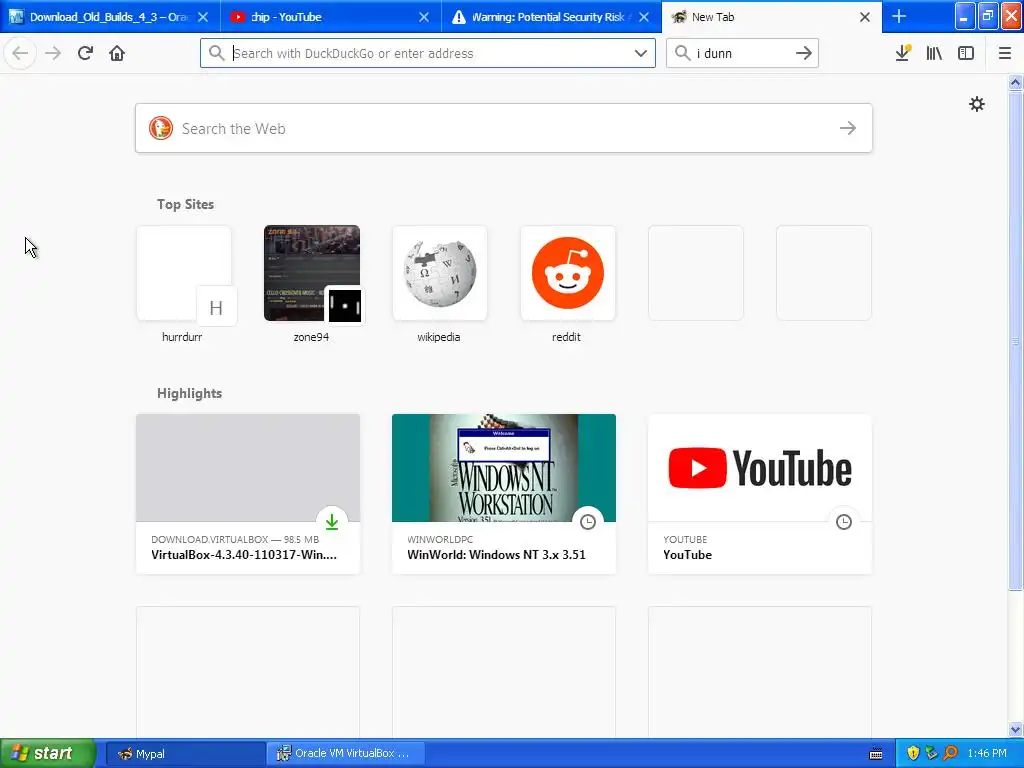Screen dimensions: 1024x768
Task: Click the search box magnifier icon
Action: tap(682, 53)
